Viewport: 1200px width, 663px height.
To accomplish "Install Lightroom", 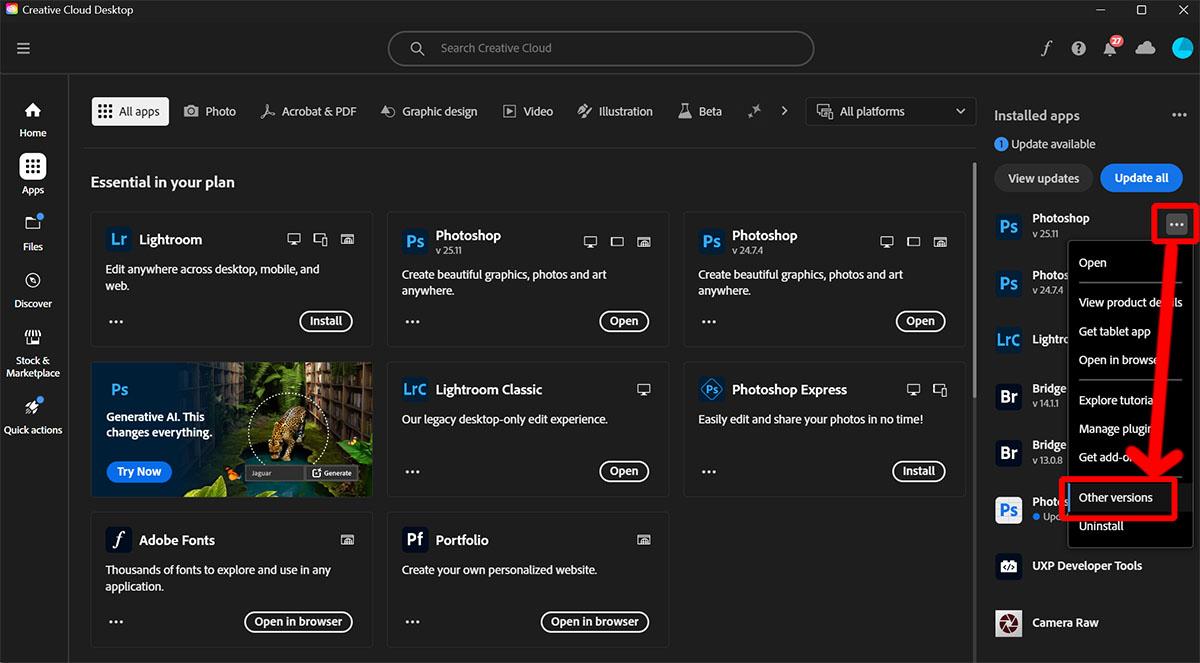I will pyautogui.click(x=326, y=321).
